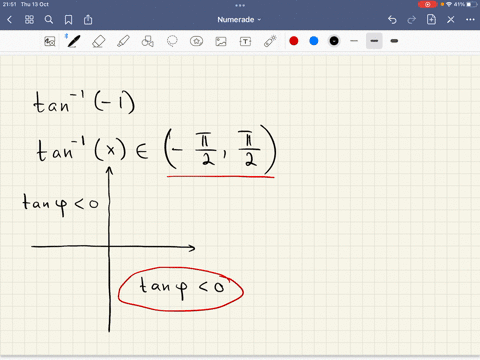
Task: Choose the red pen color
Action: click(294, 41)
